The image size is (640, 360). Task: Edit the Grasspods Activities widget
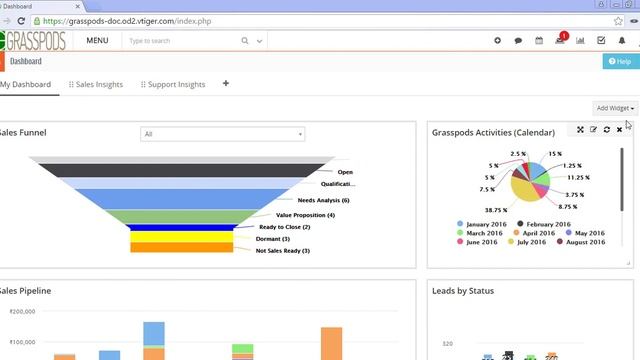coord(593,129)
